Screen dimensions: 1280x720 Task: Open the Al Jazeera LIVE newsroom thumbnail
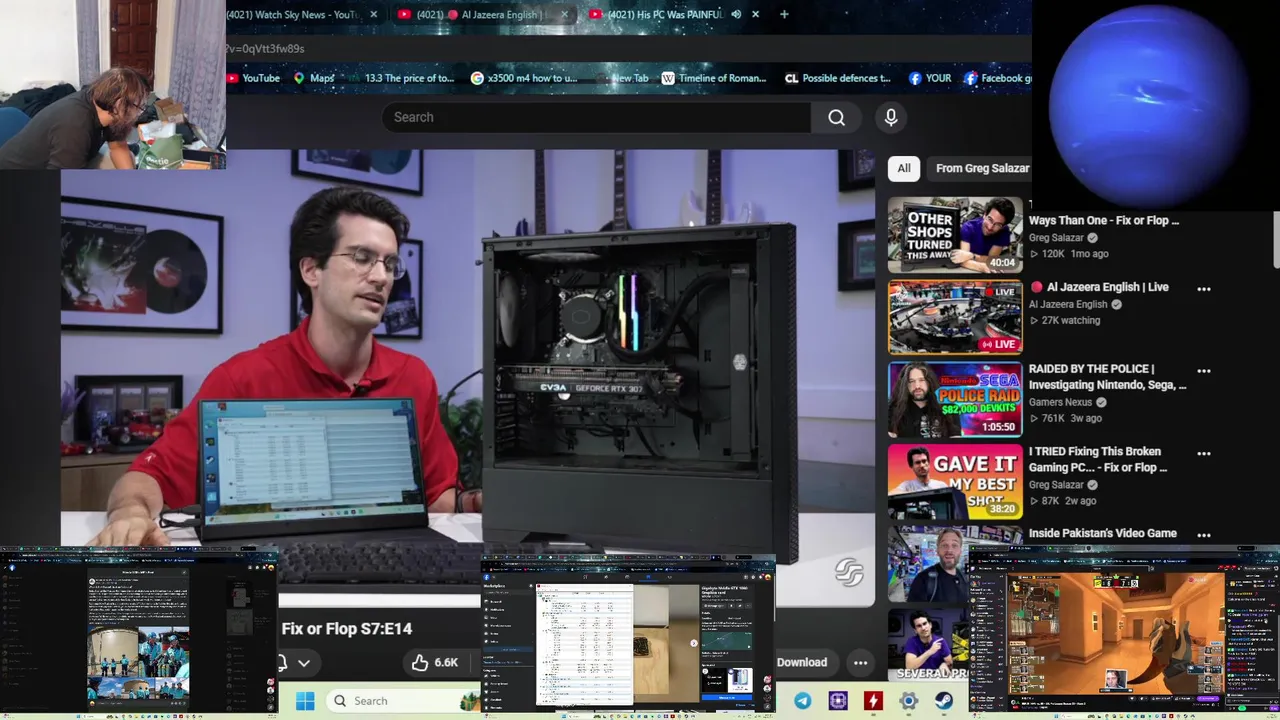(955, 317)
